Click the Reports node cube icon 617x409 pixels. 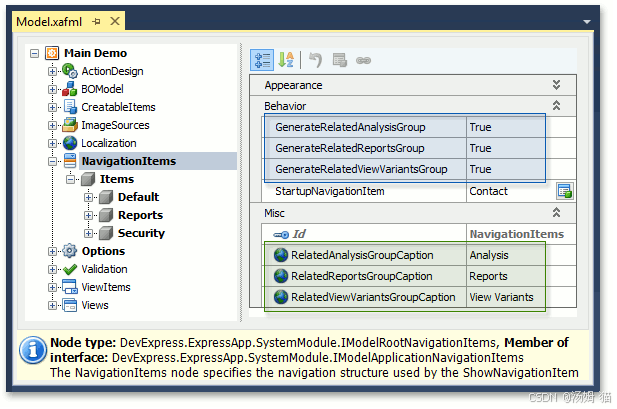coord(106,215)
